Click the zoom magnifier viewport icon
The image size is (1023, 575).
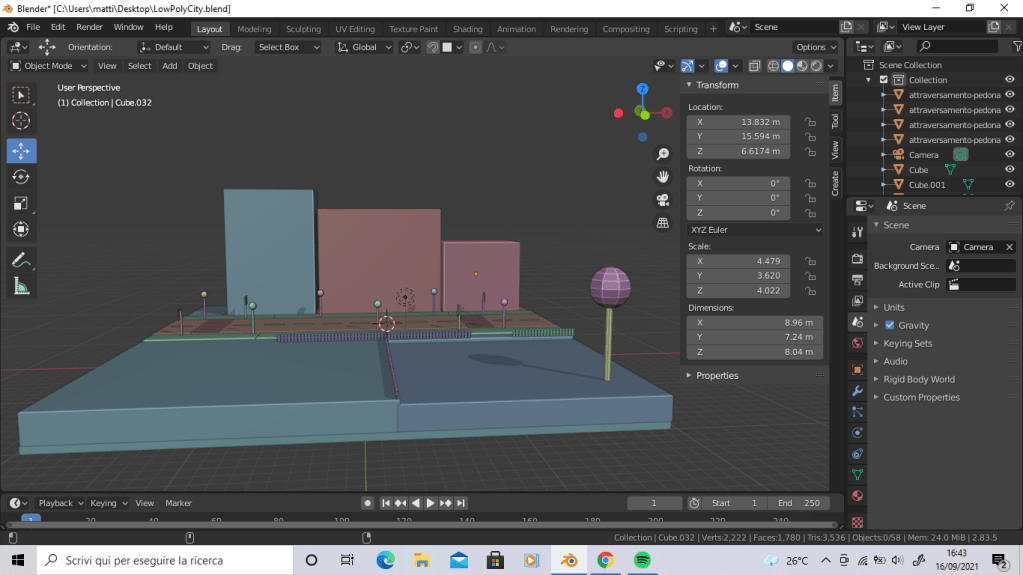pos(662,154)
